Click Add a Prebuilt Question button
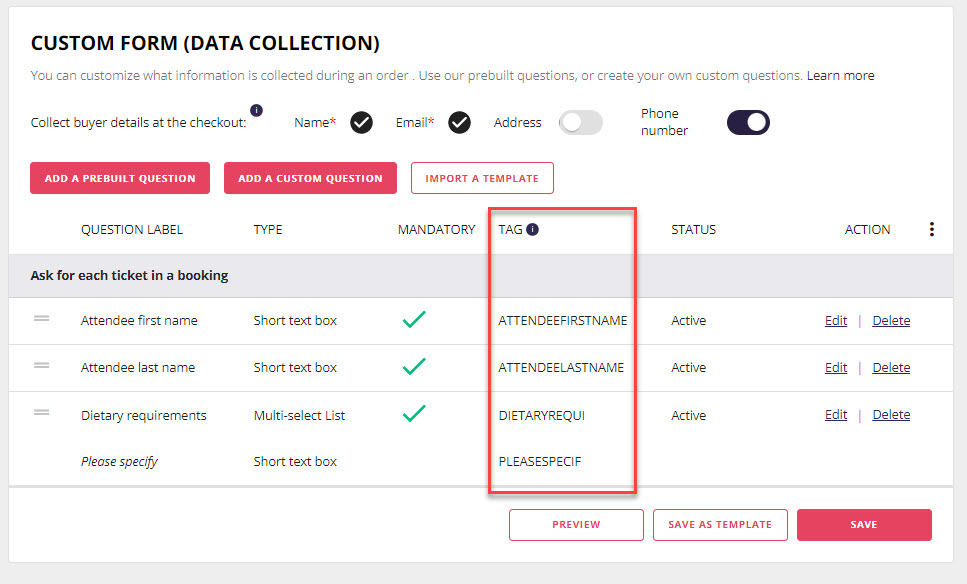This screenshot has width=967, height=584. pyautogui.click(x=120, y=178)
